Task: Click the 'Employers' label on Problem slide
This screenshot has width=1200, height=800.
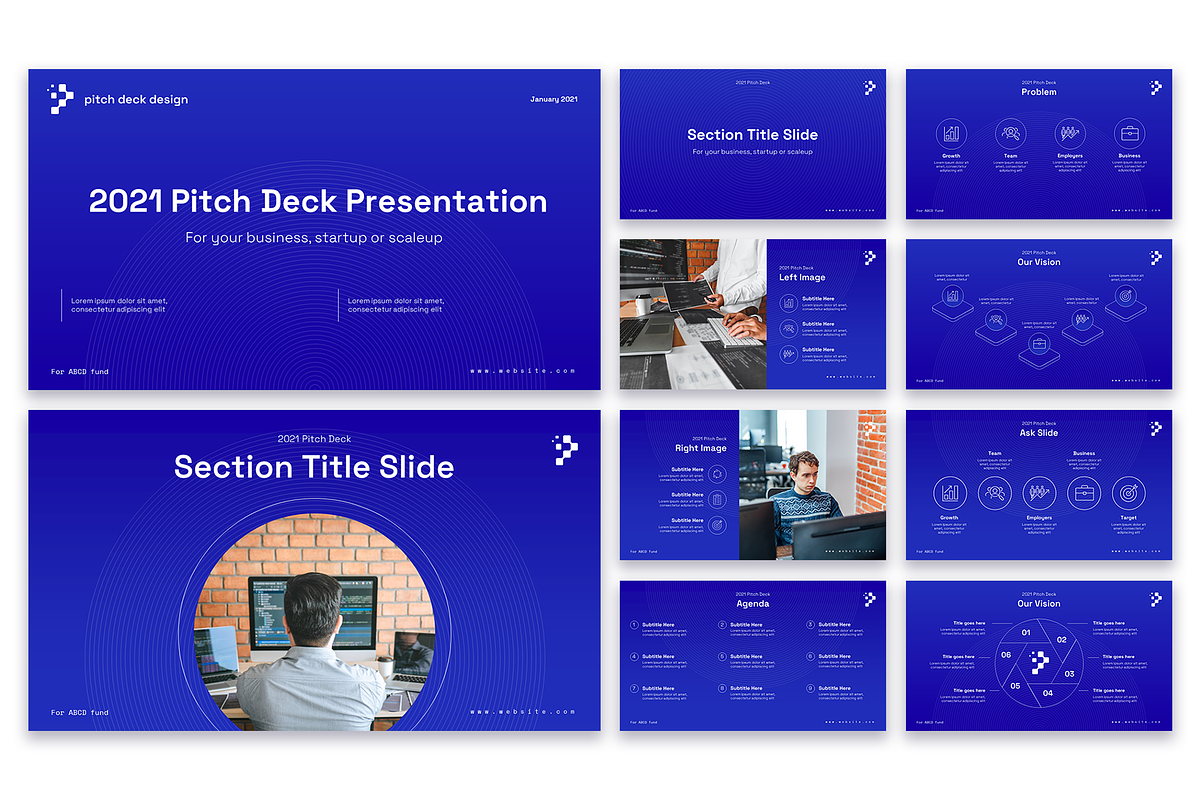Action: pyautogui.click(x=1070, y=156)
